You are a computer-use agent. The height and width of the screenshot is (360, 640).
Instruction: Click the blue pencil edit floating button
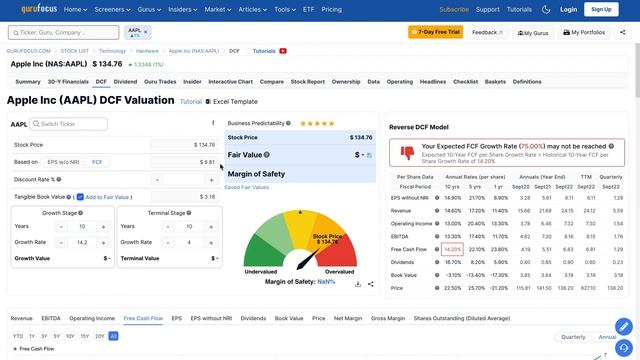coord(624,327)
